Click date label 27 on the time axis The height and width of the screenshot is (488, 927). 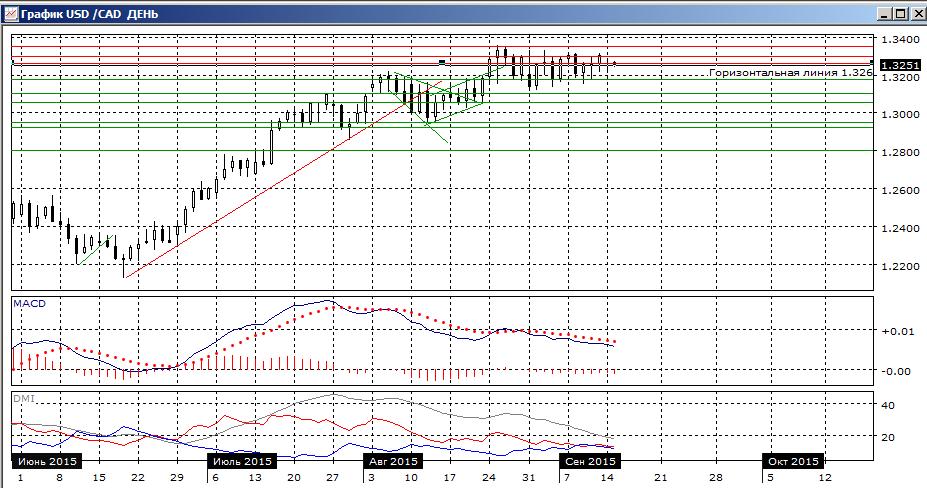pyautogui.click(x=333, y=477)
